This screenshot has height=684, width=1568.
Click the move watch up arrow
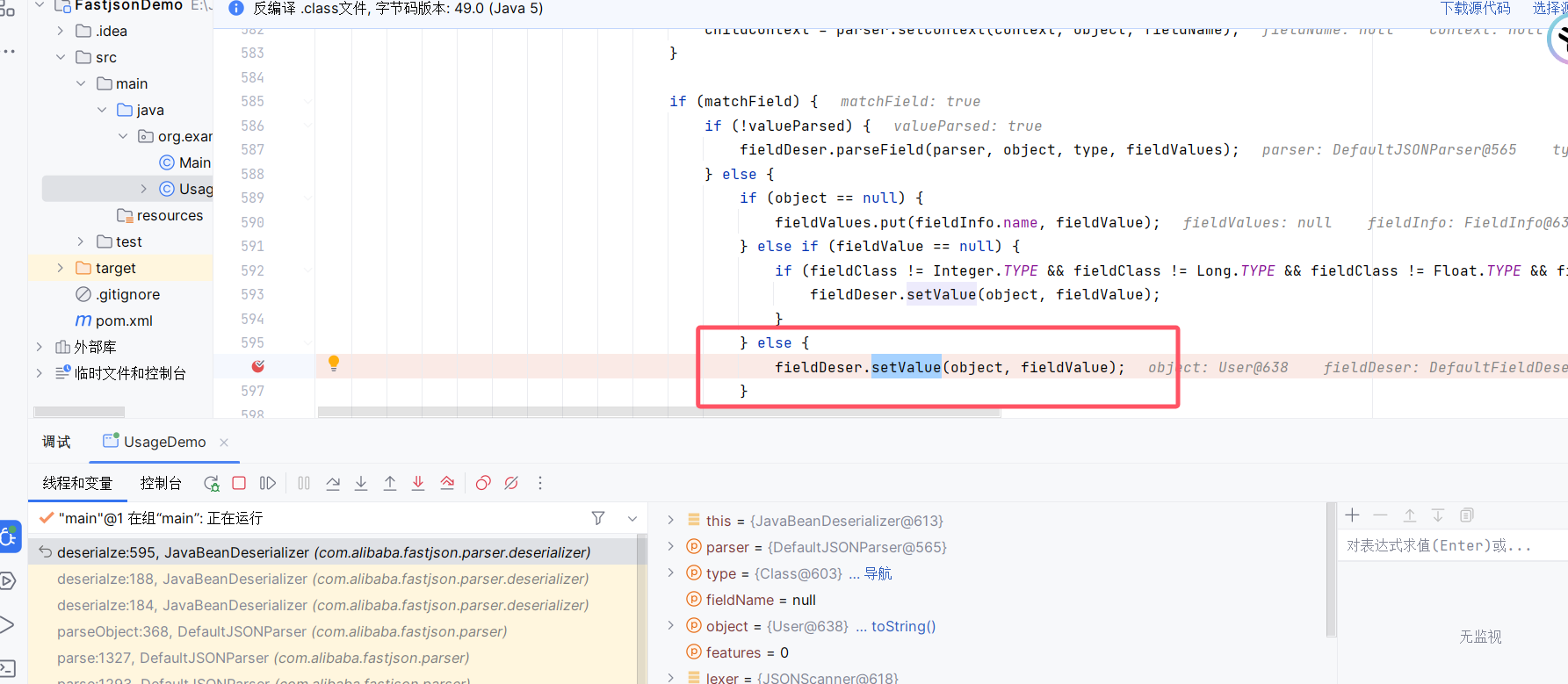click(1410, 515)
